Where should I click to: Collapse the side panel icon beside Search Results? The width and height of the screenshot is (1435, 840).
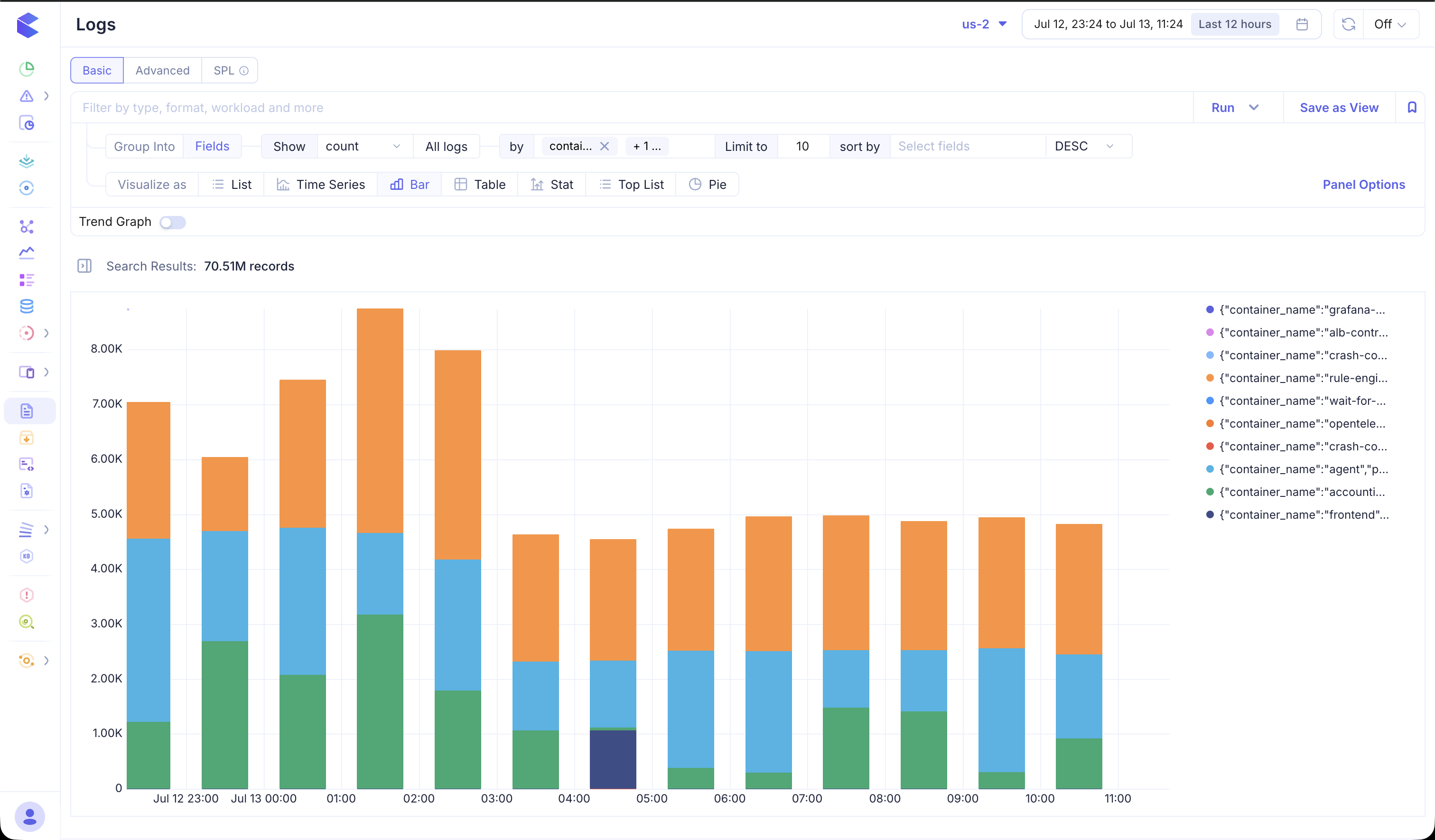coord(84,266)
